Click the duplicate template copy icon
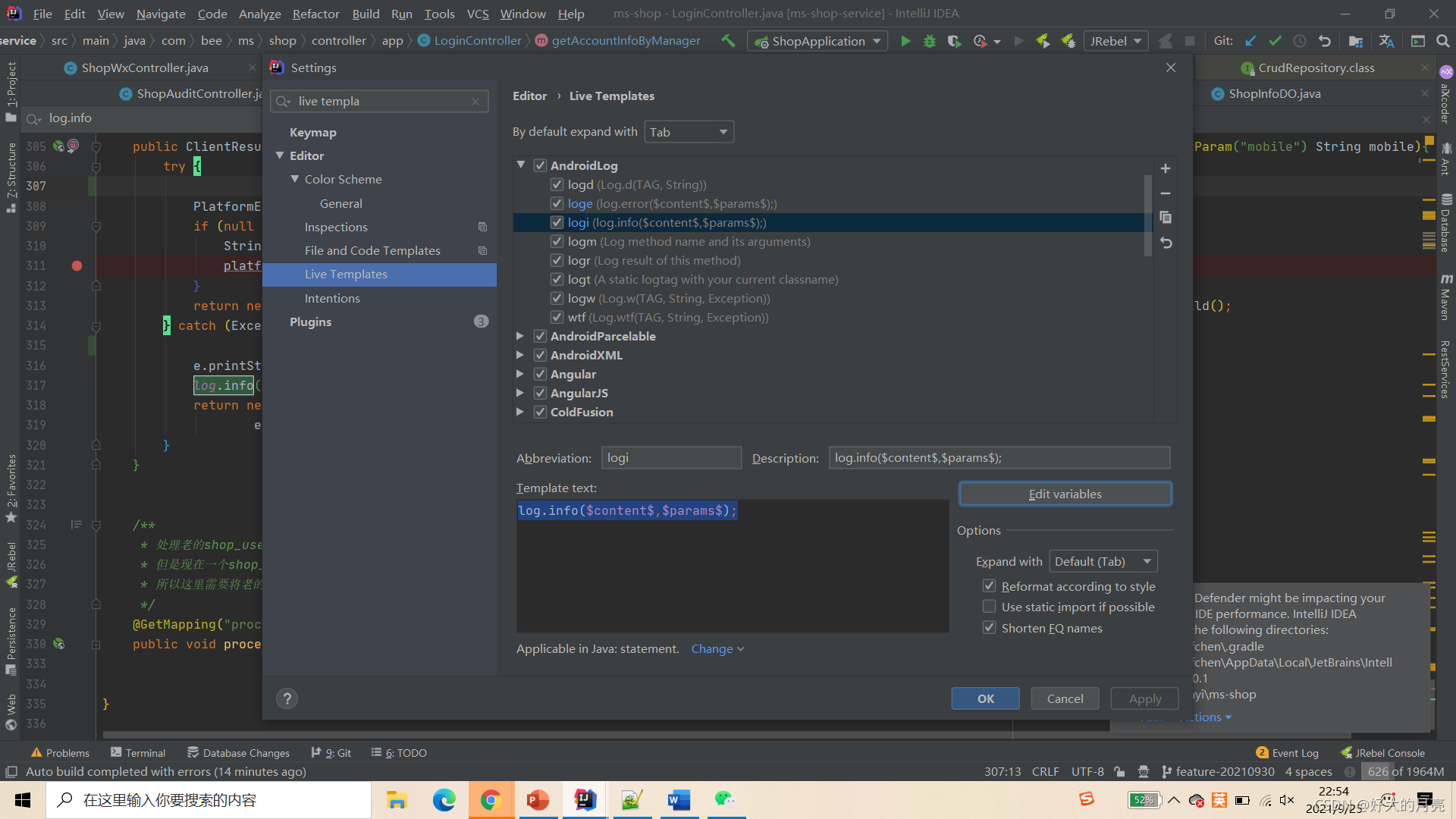The width and height of the screenshot is (1456, 819). click(x=1166, y=218)
